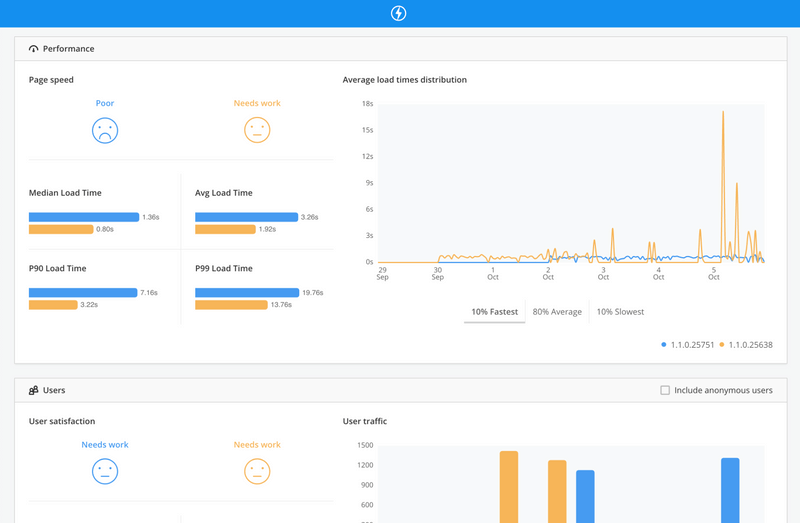Click the lightning bolt logo in header
800x523 pixels.
398,13
